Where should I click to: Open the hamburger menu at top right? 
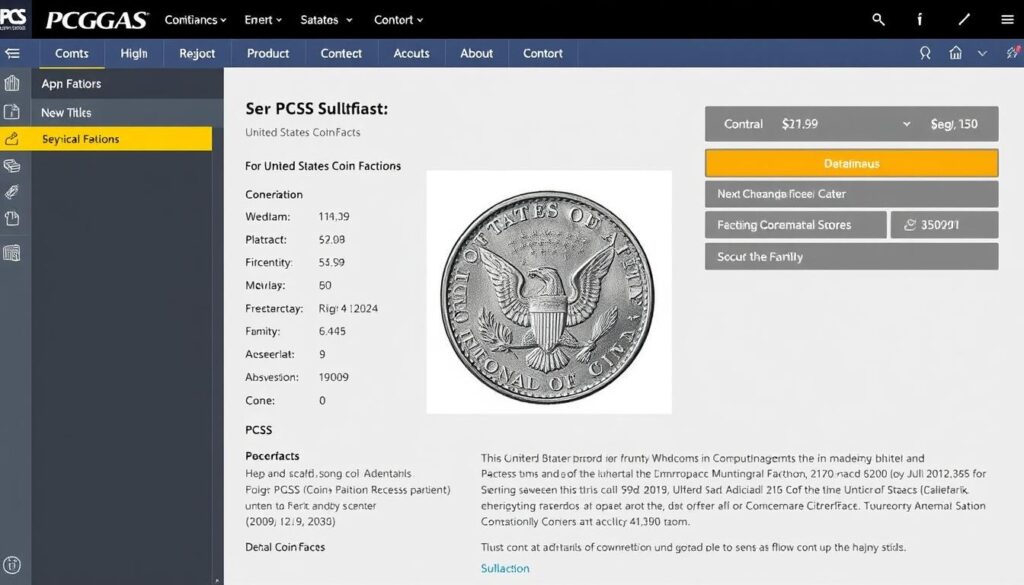pos(1006,19)
